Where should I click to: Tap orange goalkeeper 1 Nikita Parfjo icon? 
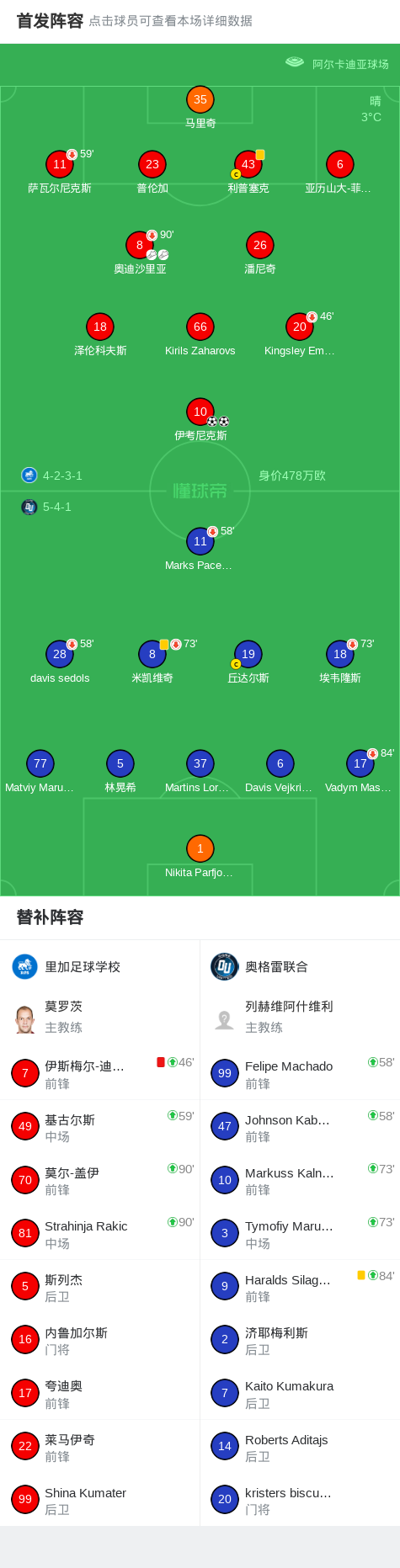tap(200, 848)
